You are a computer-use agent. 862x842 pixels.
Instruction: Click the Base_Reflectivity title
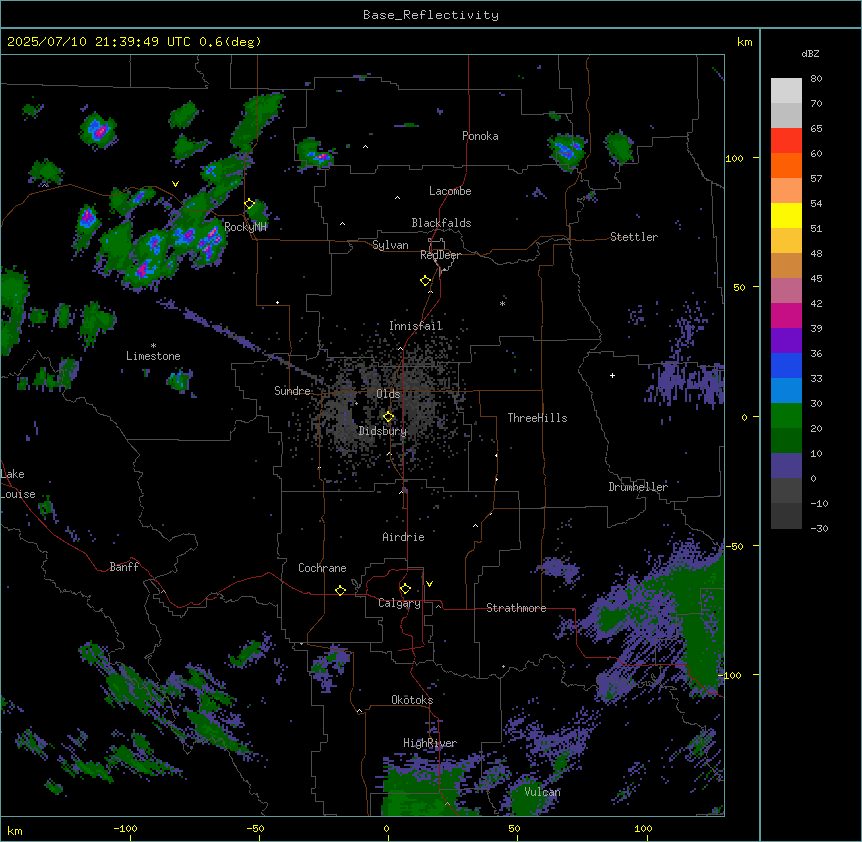[x=431, y=15]
